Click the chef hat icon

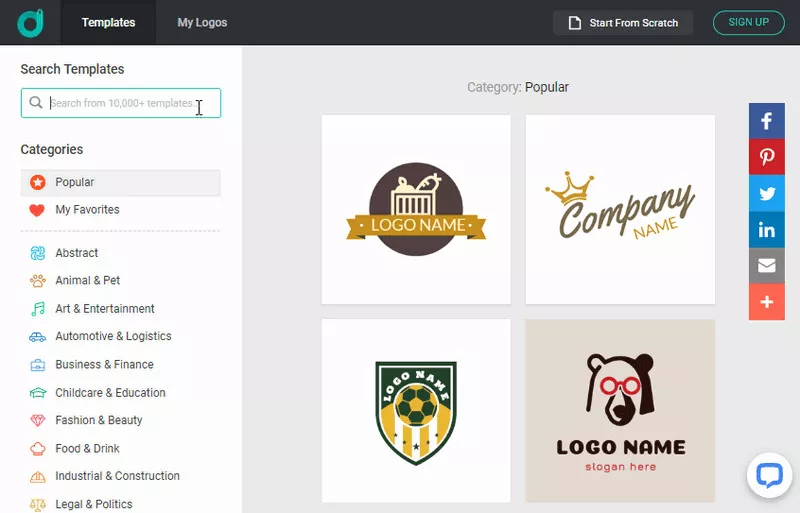pyautogui.click(x=38, y=449)
